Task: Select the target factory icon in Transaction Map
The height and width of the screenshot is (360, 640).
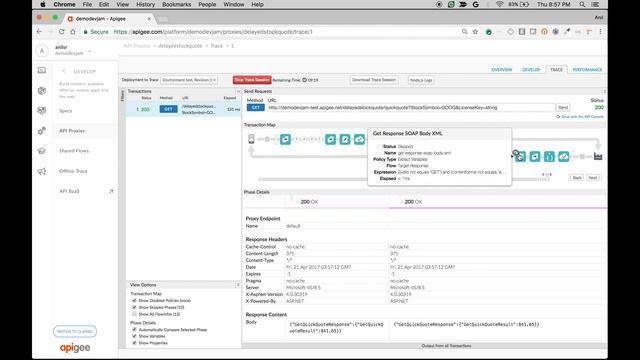Action: tap(598, 156)
